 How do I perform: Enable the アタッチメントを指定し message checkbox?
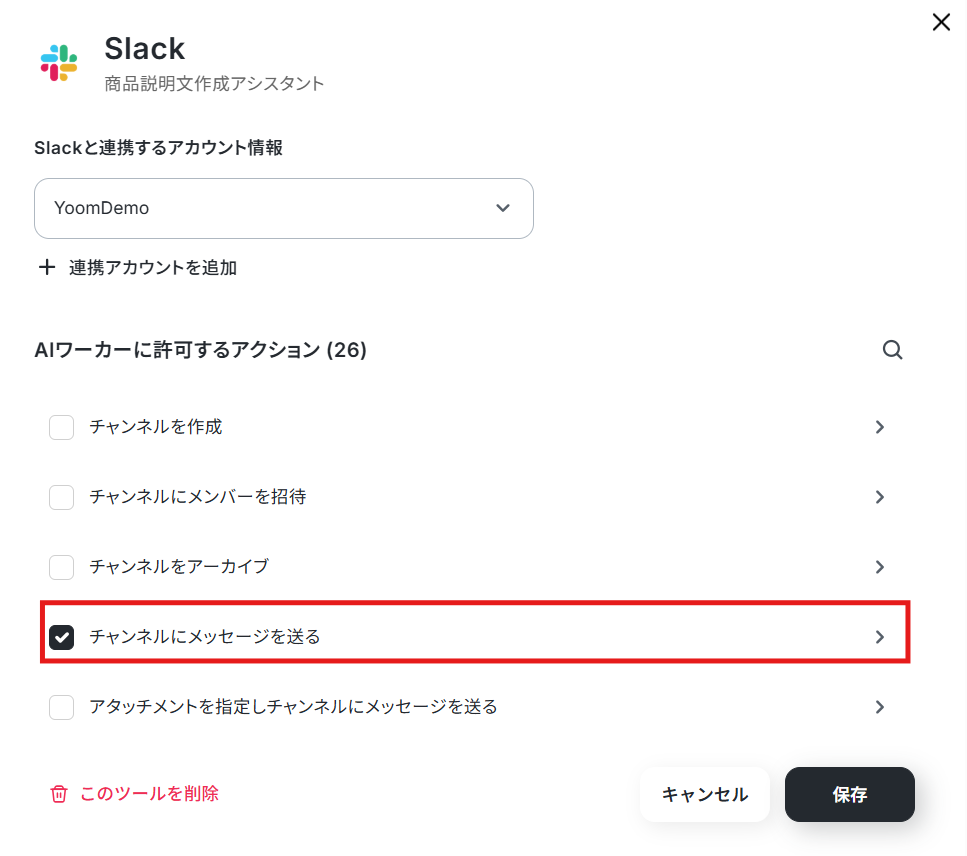pyautogui.click(x=62, y=707)
